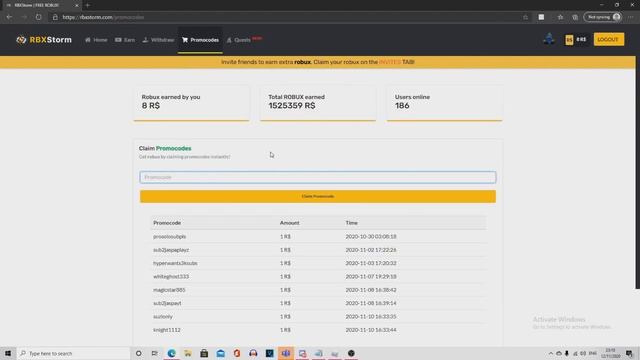
Task: Click the Time column header
Action: coord(351,223)
